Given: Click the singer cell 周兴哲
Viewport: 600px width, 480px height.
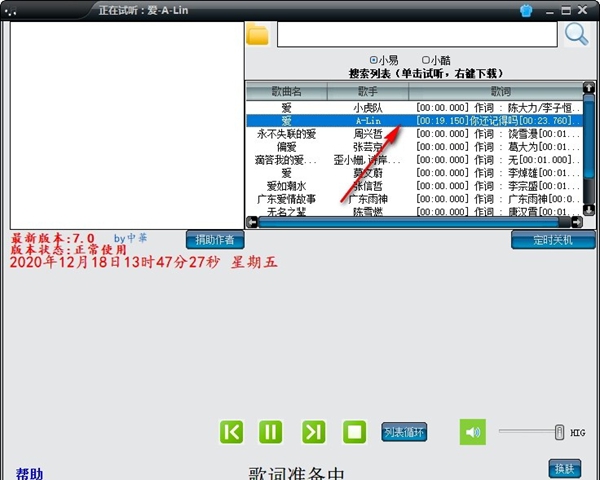Looking at the screenshot, I should click(x=368, y=134).
